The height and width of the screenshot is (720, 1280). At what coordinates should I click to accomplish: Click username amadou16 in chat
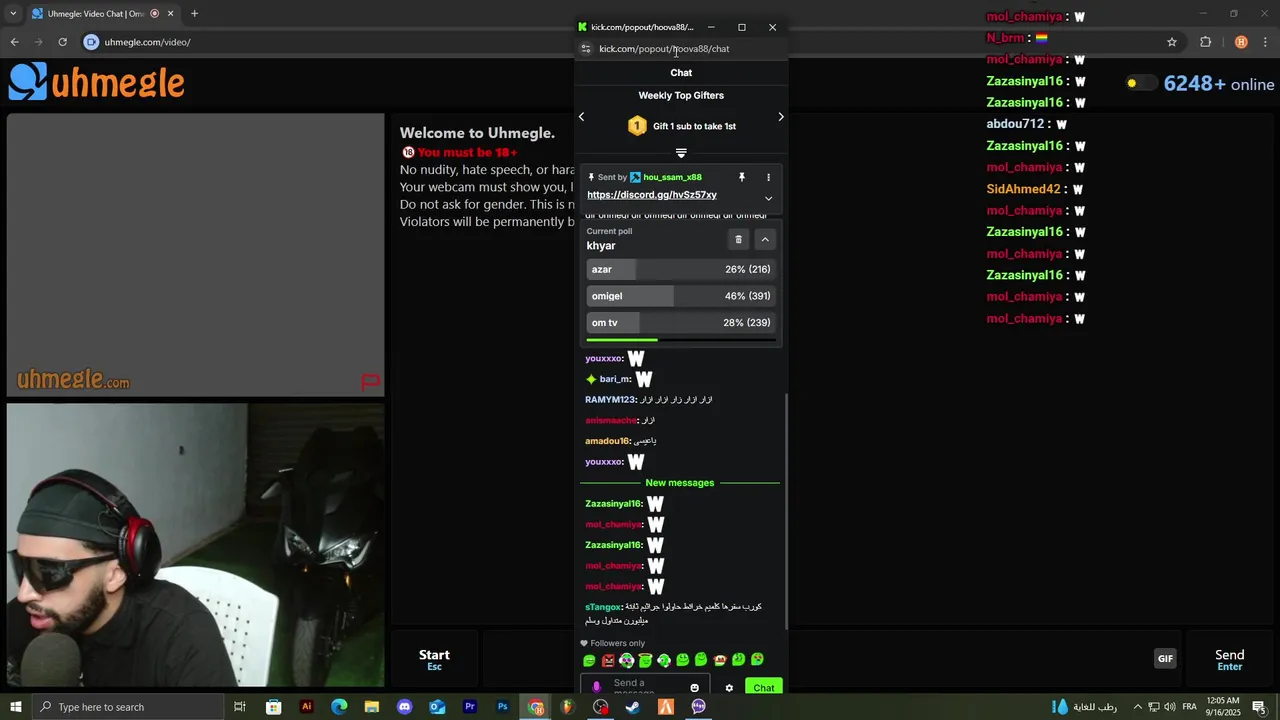tap(607, 441)
